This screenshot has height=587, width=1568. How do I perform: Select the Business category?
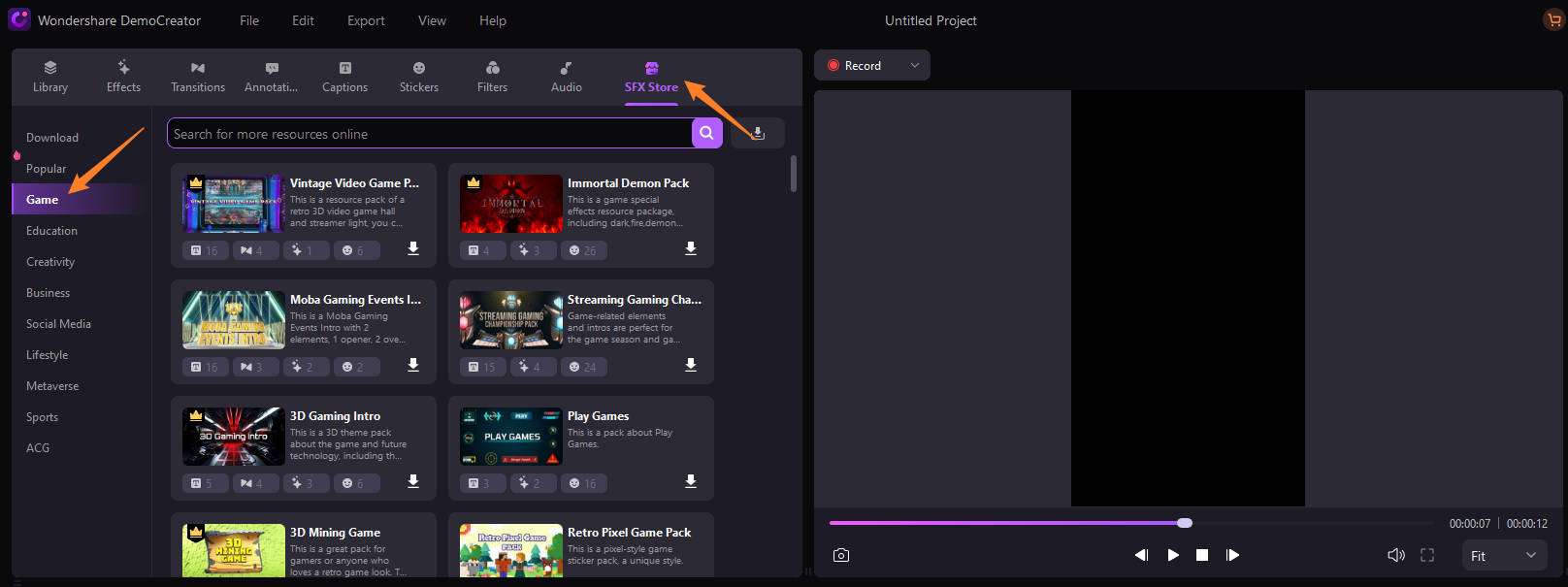[48, 293]
